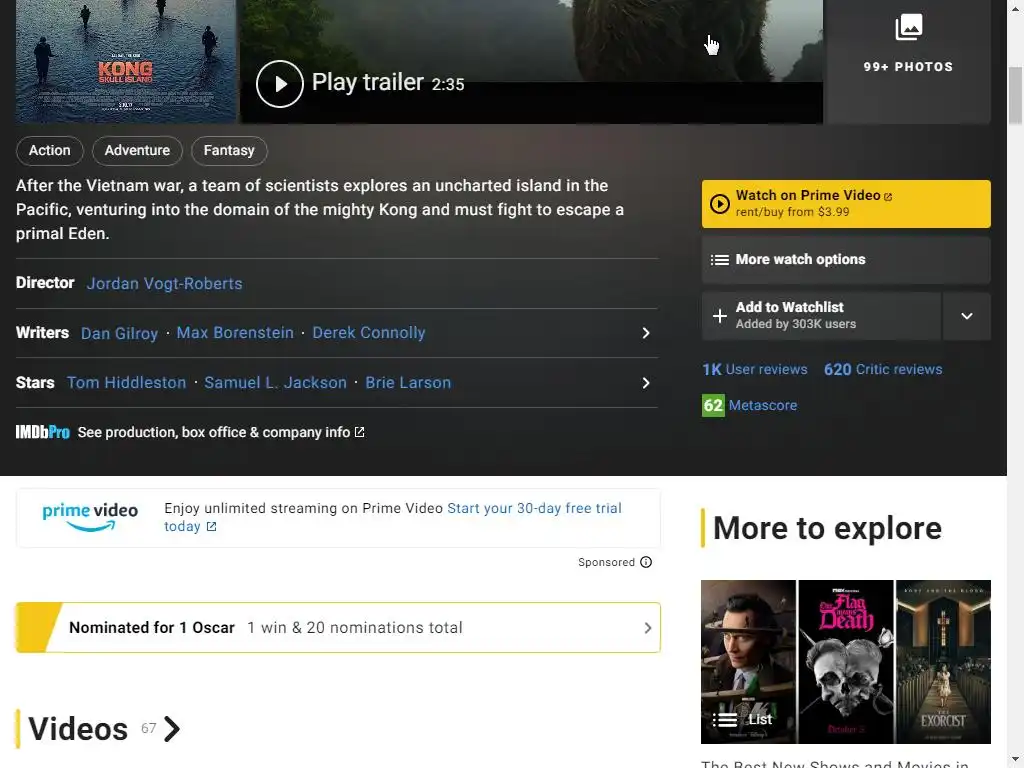1024x768 pixels.
Task: Open the 99+ Photos gallery icon
Action: (908, 27)
